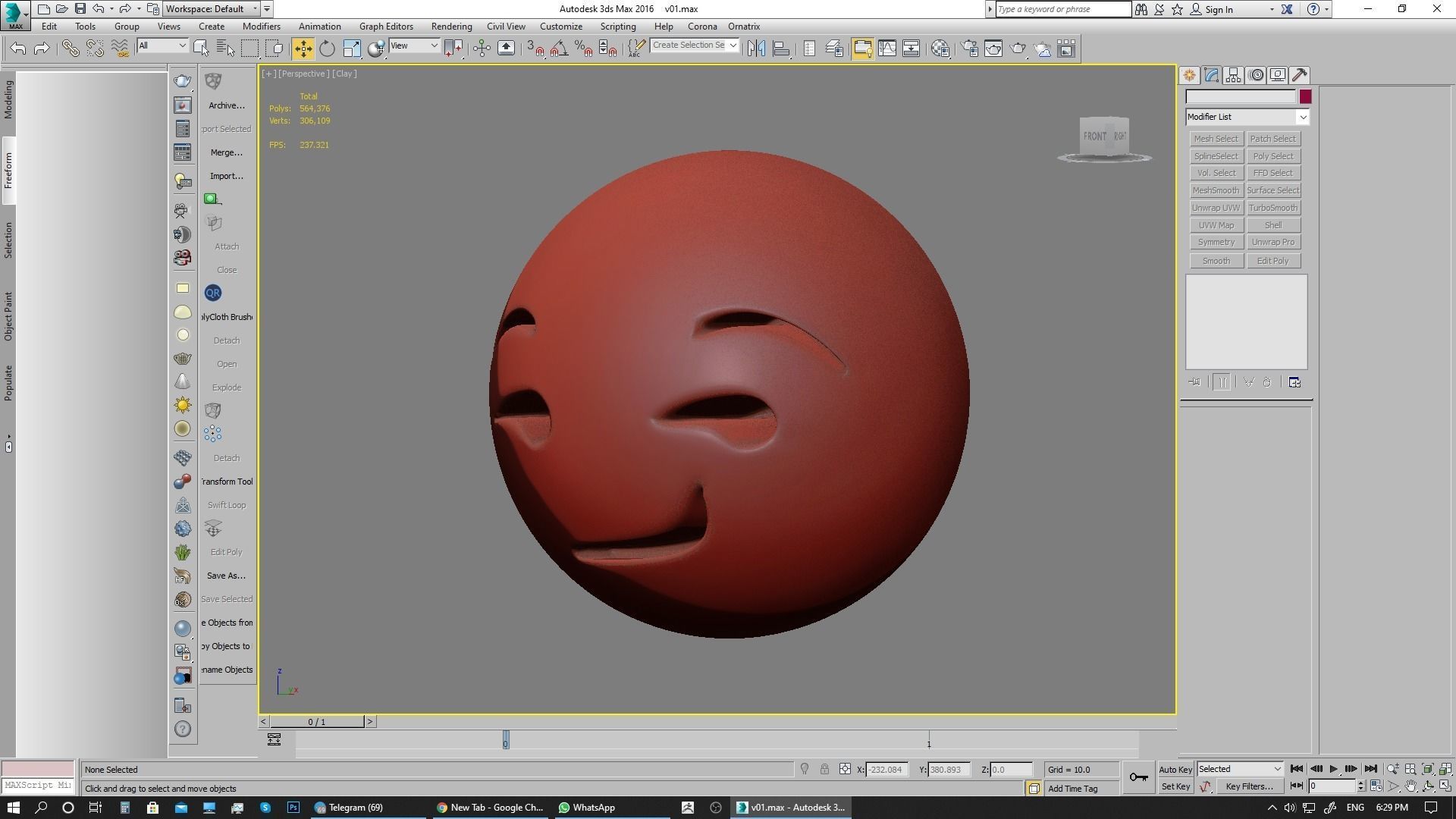Image resolution: width=1456 pixels, height=819 pixels.
Task: Click the Undo arrow in main toolbar
Action: pos(18,49)
